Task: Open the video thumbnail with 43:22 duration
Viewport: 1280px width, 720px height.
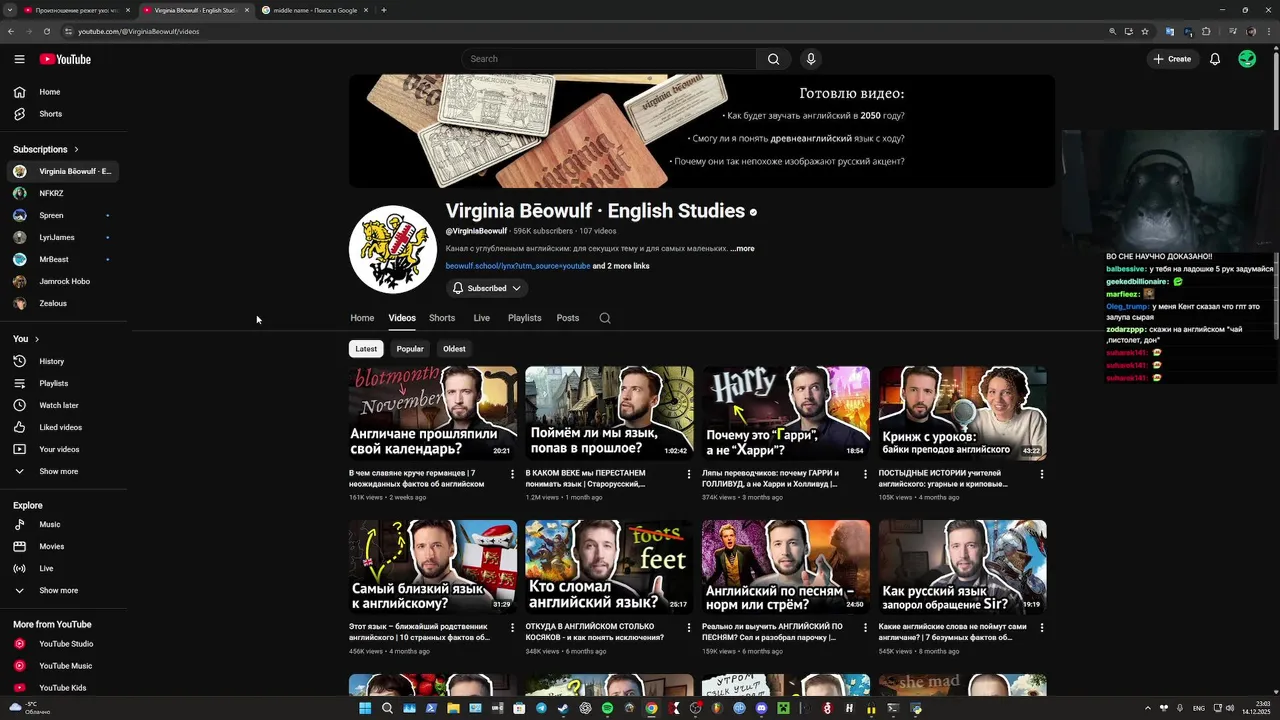Action: (963, 413)
